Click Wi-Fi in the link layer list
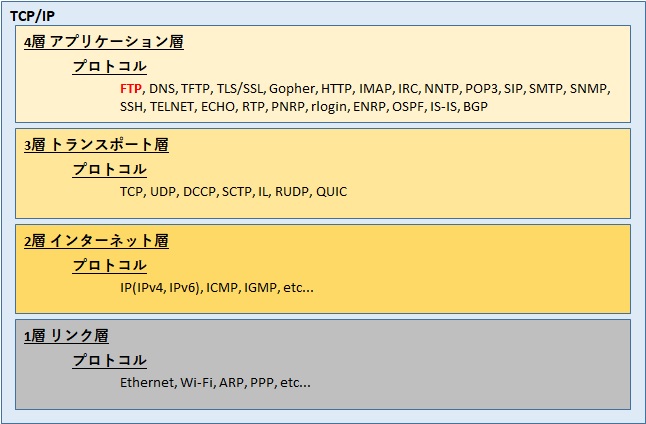 point(196,382)
